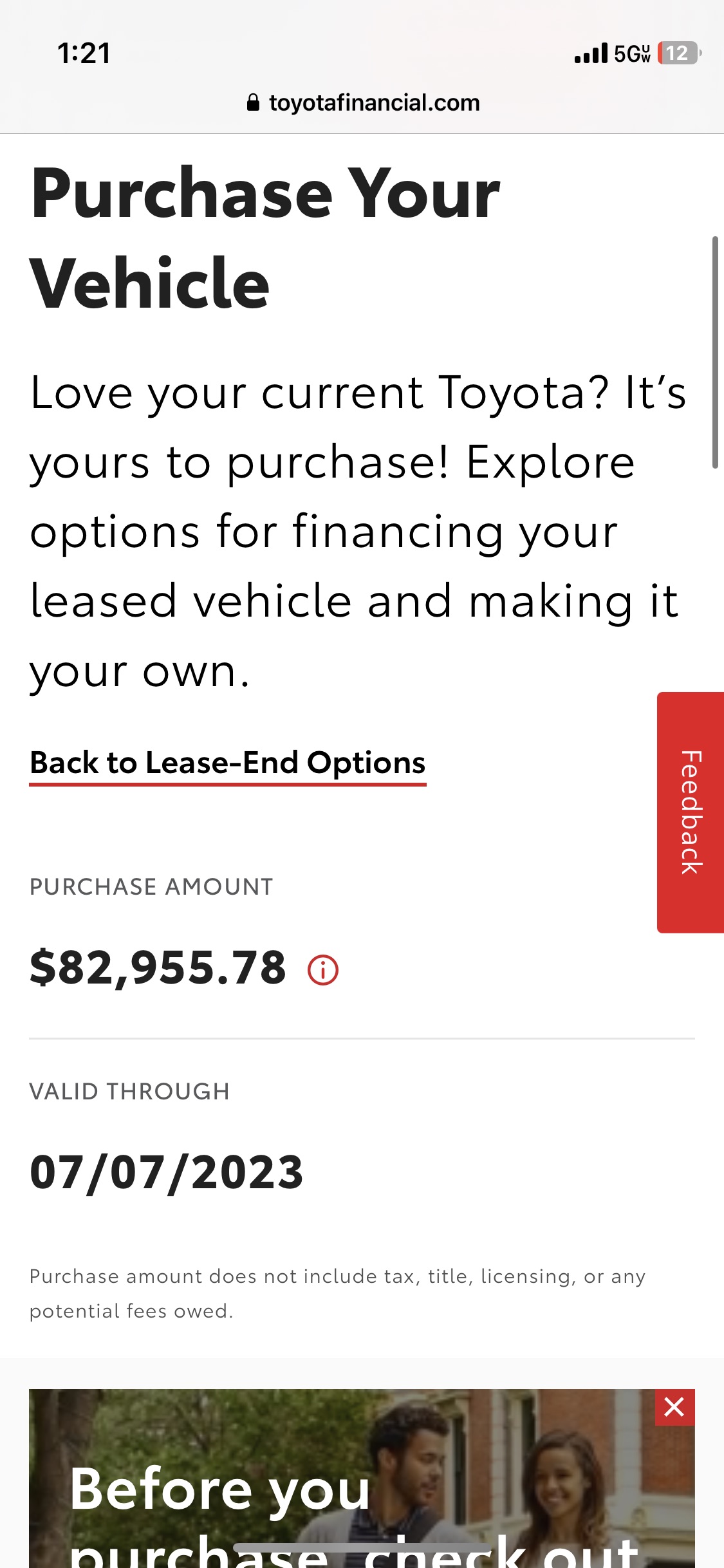Tap the battery indicator in status bar

pos(679,53)
